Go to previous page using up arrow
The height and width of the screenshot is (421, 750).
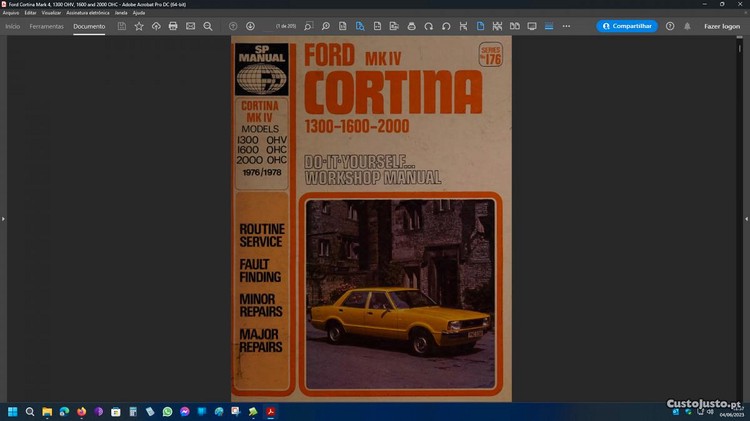[x=233, y=26]
